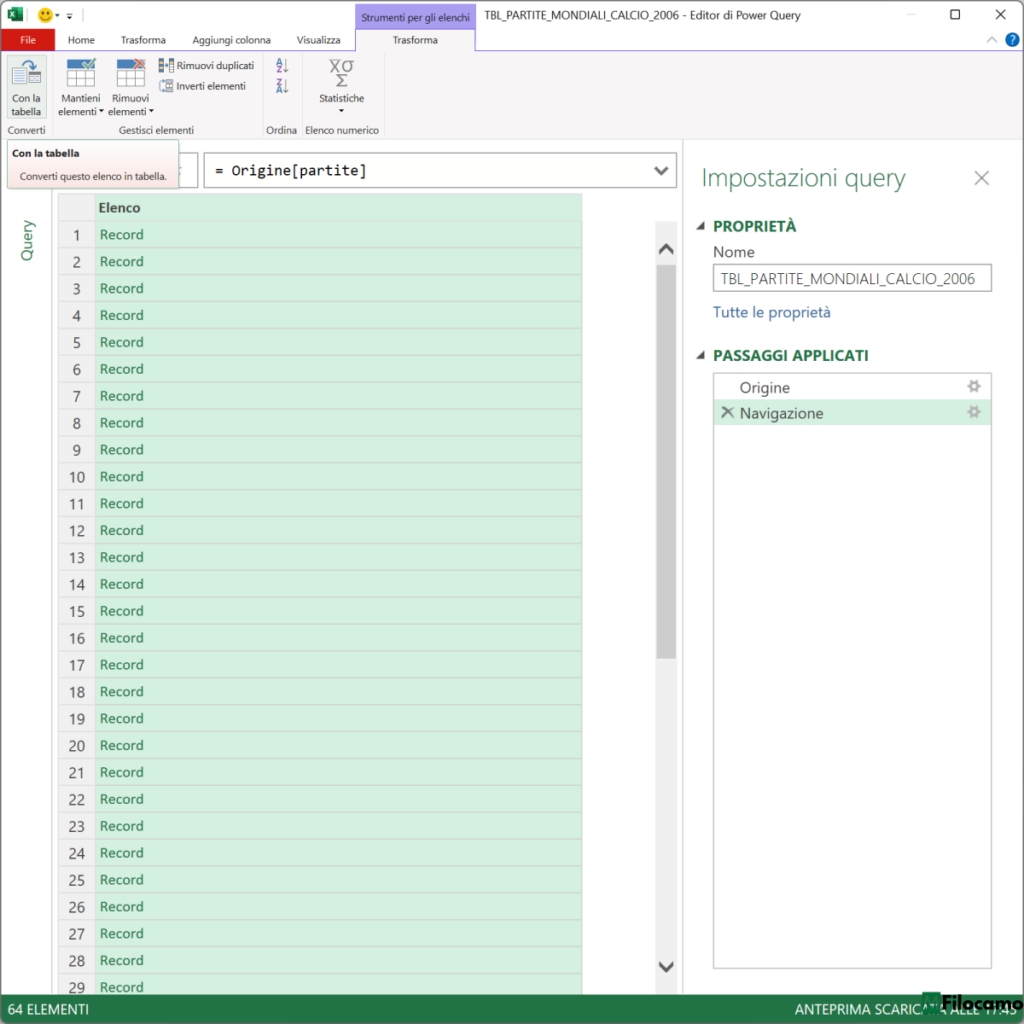Collapse the ribbon with caret
This screenshot has width=1024, height=1024.
click(x=991, y=40)
